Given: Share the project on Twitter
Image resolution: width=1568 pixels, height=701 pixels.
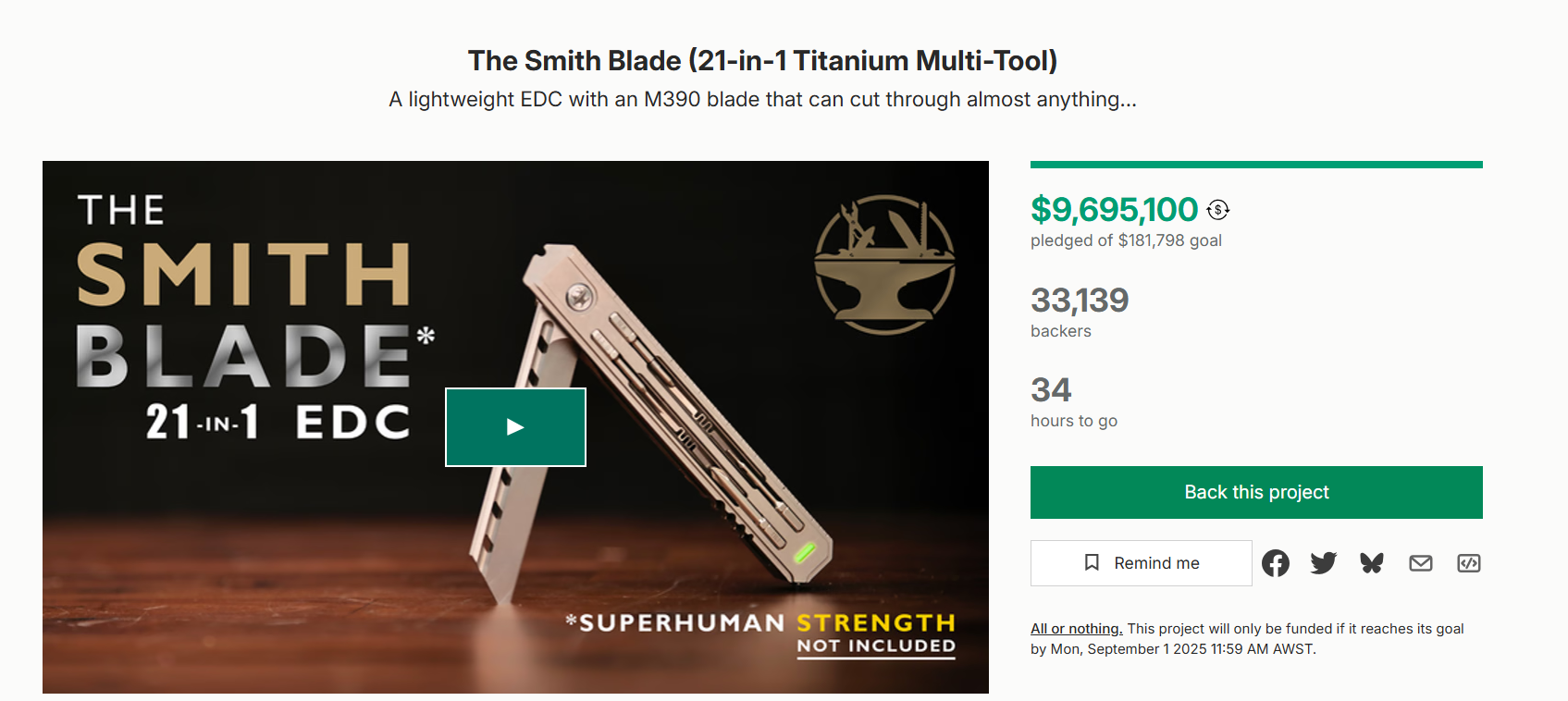Looking at the screenshot, I should (x=1324, y=562).
